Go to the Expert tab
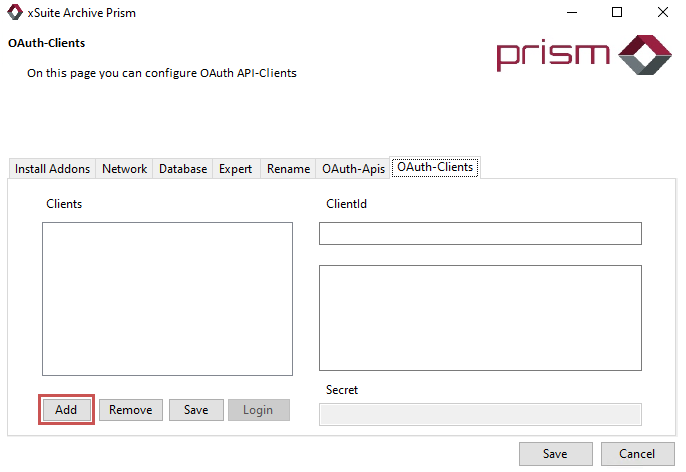Viewport: 686px width, 472px height. click(x=235, y=169)
